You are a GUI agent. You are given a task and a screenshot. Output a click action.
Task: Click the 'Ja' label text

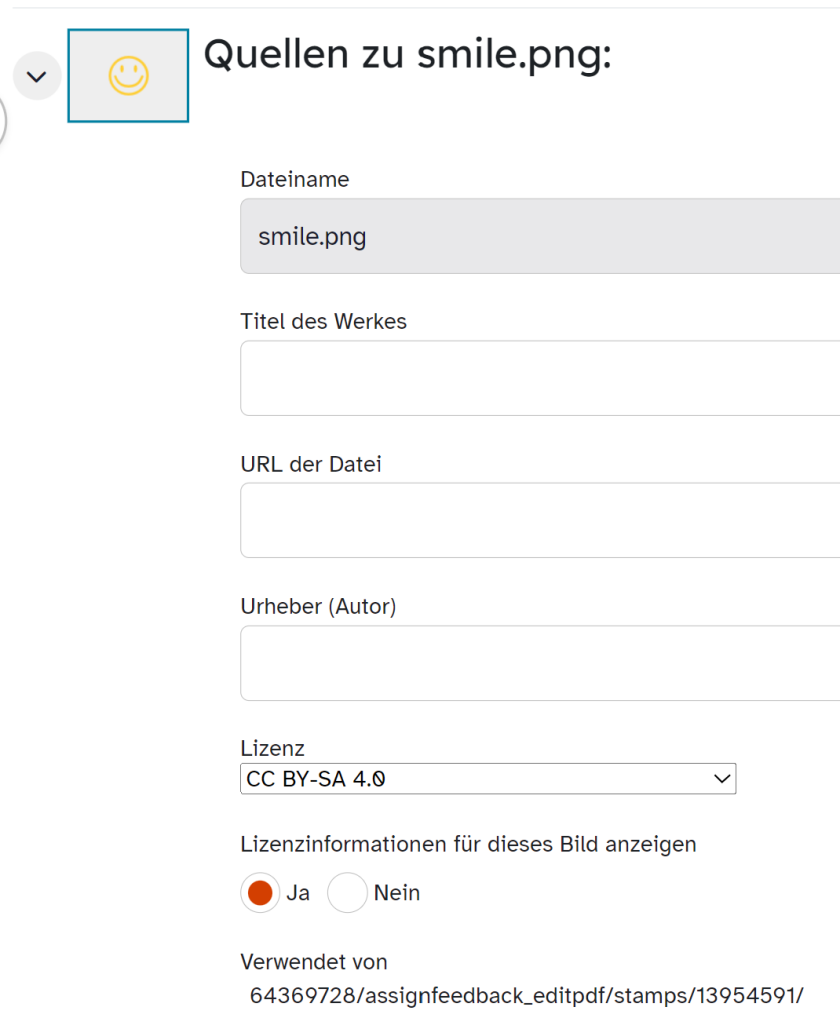point(298,893)
